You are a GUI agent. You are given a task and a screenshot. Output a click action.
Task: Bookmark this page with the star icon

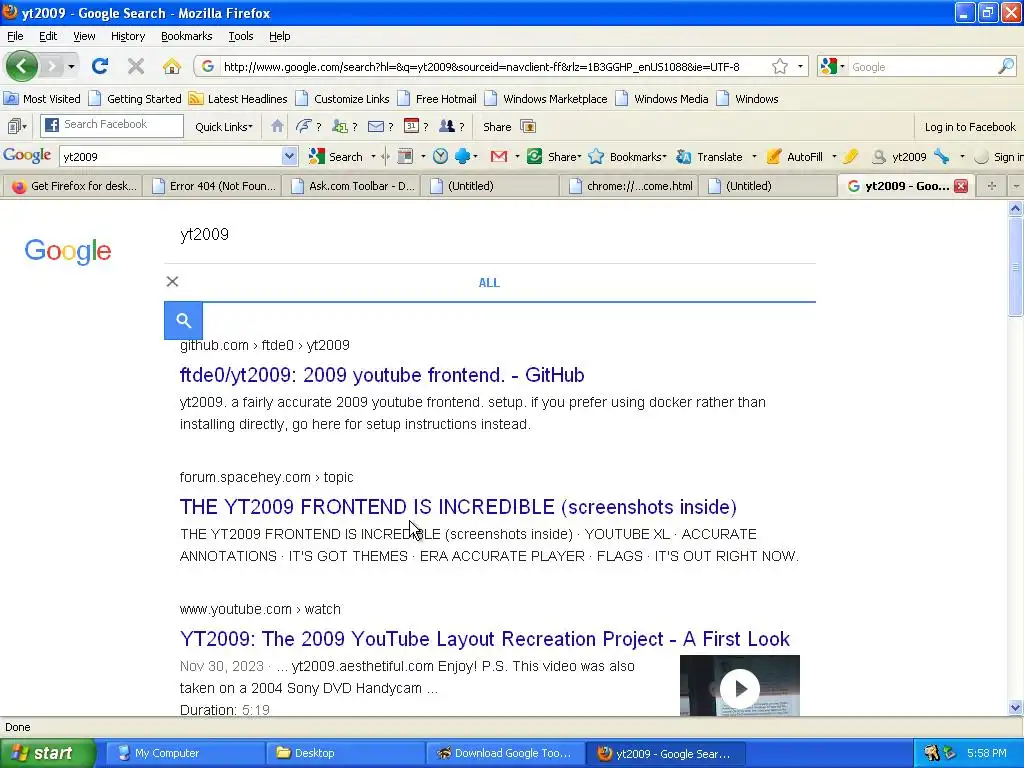[x=780, y=66]
